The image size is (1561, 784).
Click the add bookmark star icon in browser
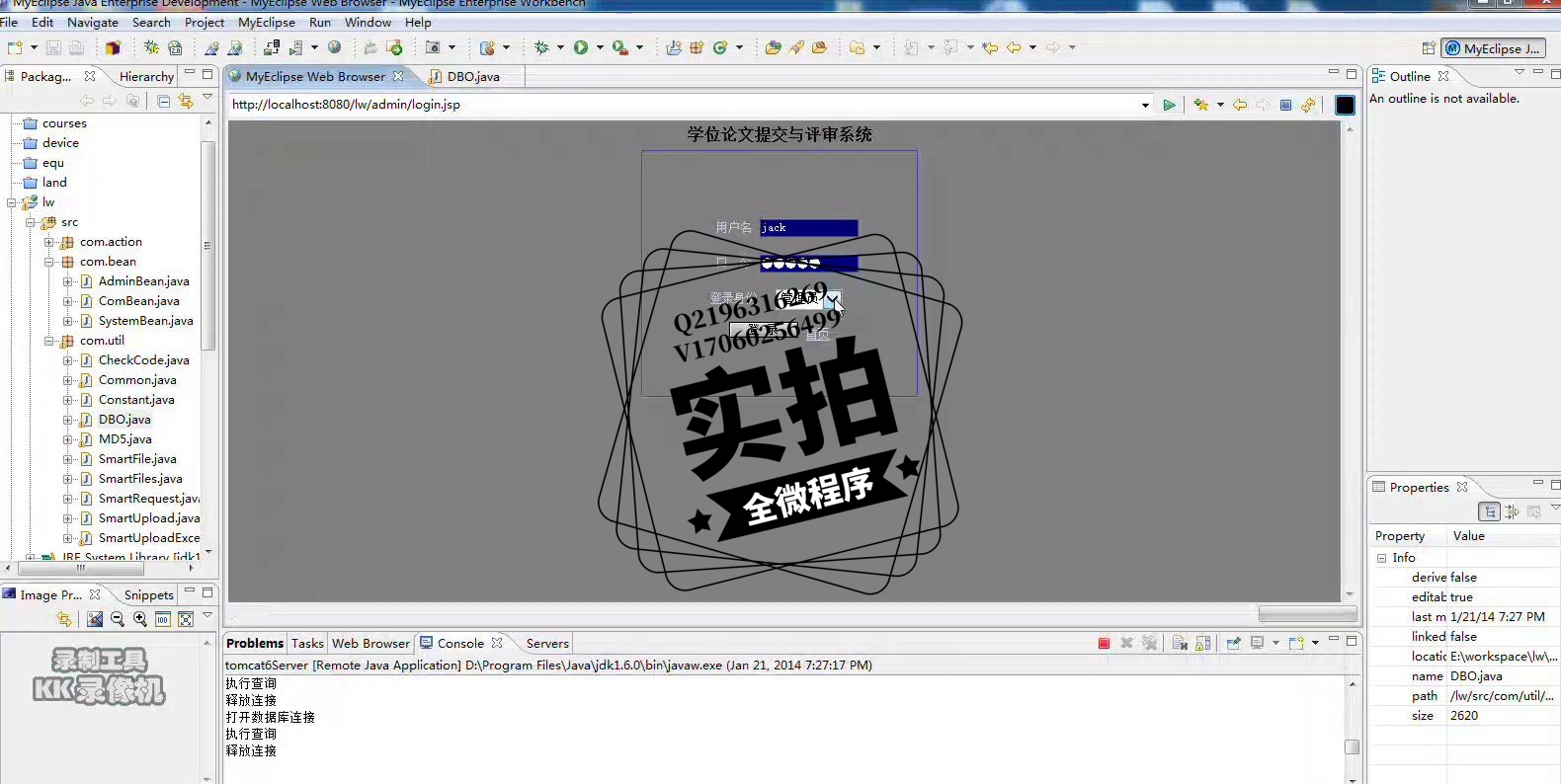tap(1201, 105)
